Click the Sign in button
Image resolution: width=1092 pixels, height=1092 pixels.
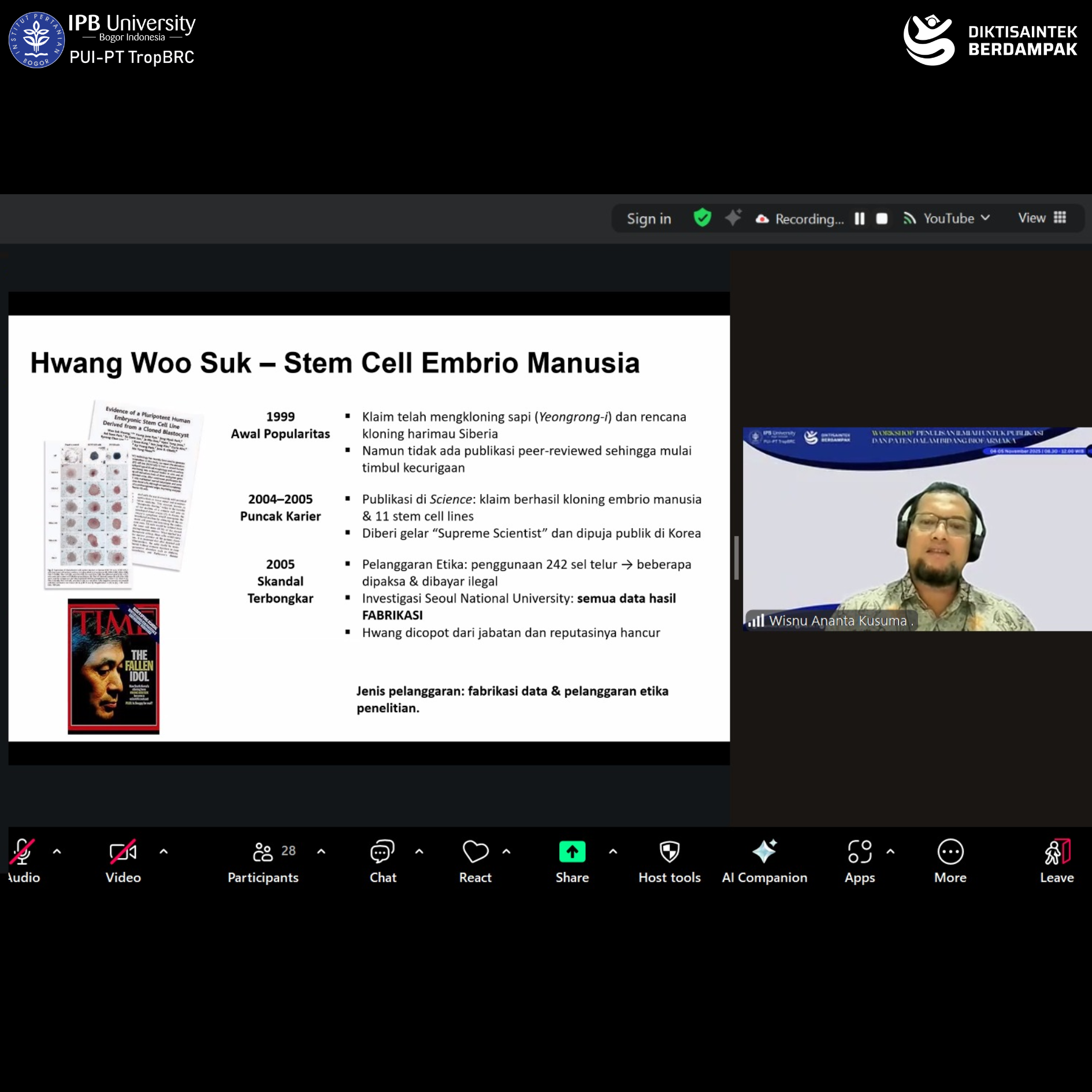tap(649, 219)
